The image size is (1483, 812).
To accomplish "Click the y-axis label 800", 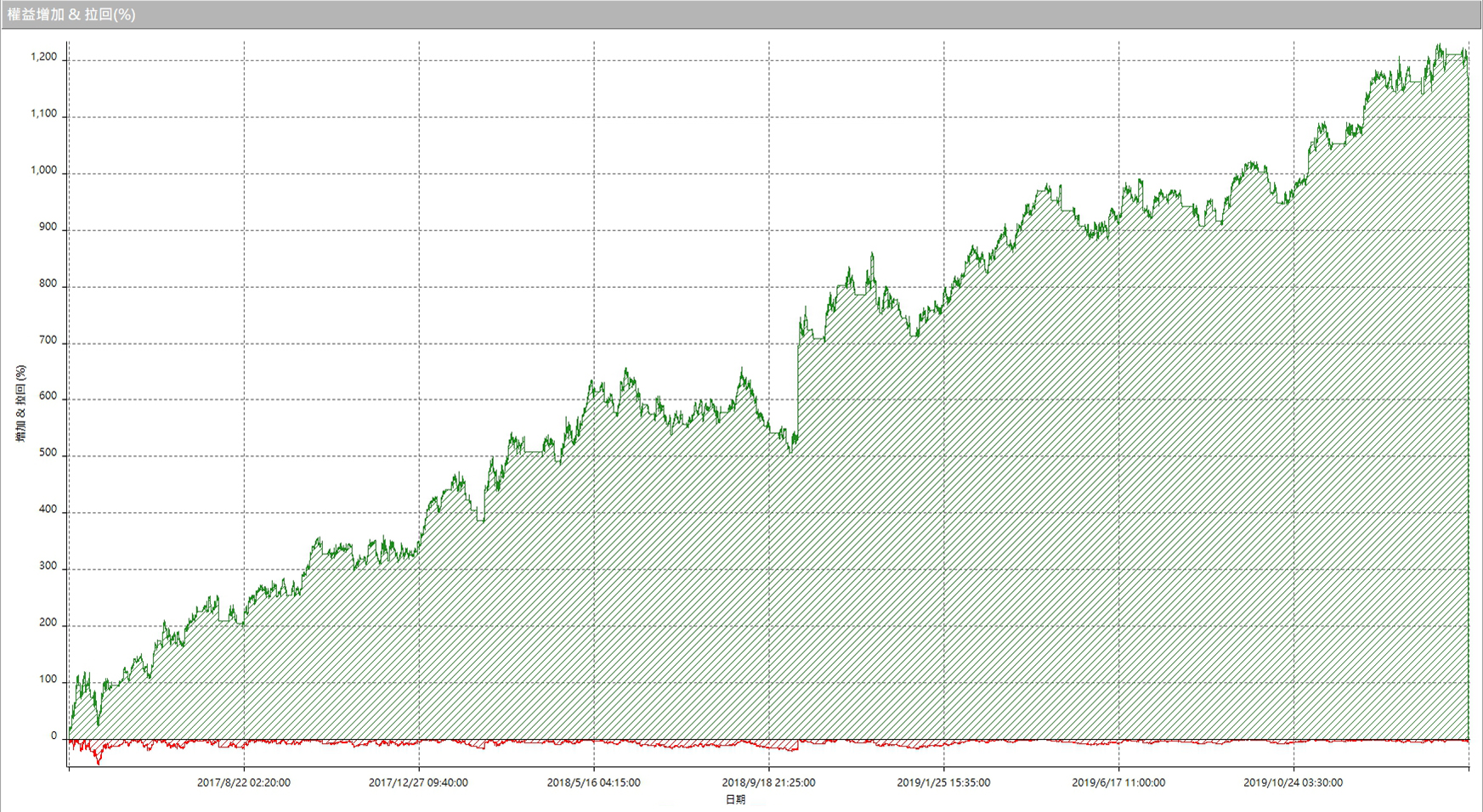I will click(x=48, y=285).
